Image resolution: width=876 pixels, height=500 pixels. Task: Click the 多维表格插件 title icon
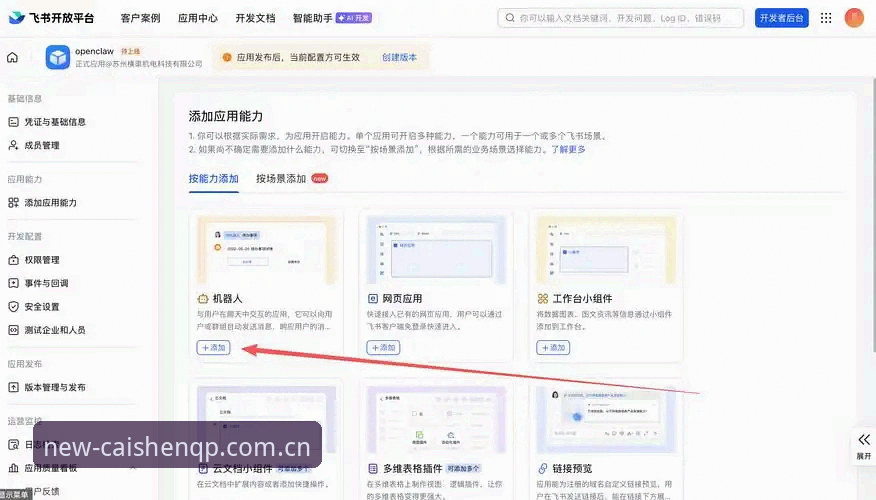click(373, 469)
